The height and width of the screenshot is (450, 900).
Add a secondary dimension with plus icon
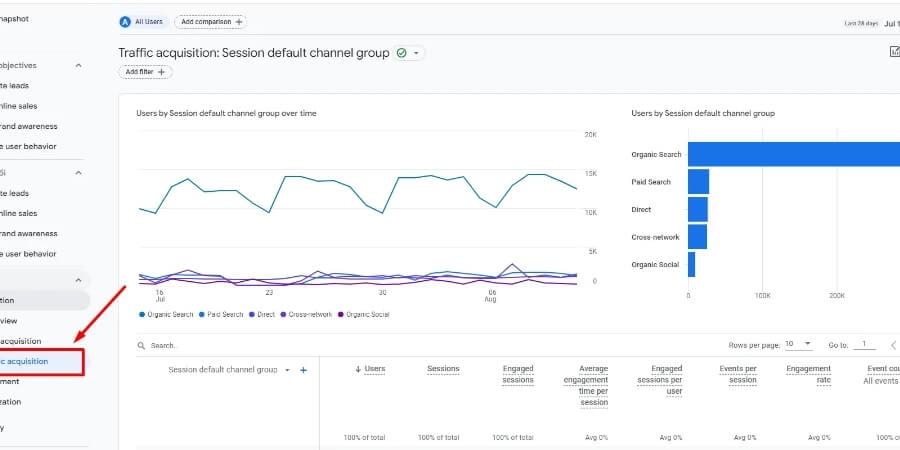pos(304,370)
